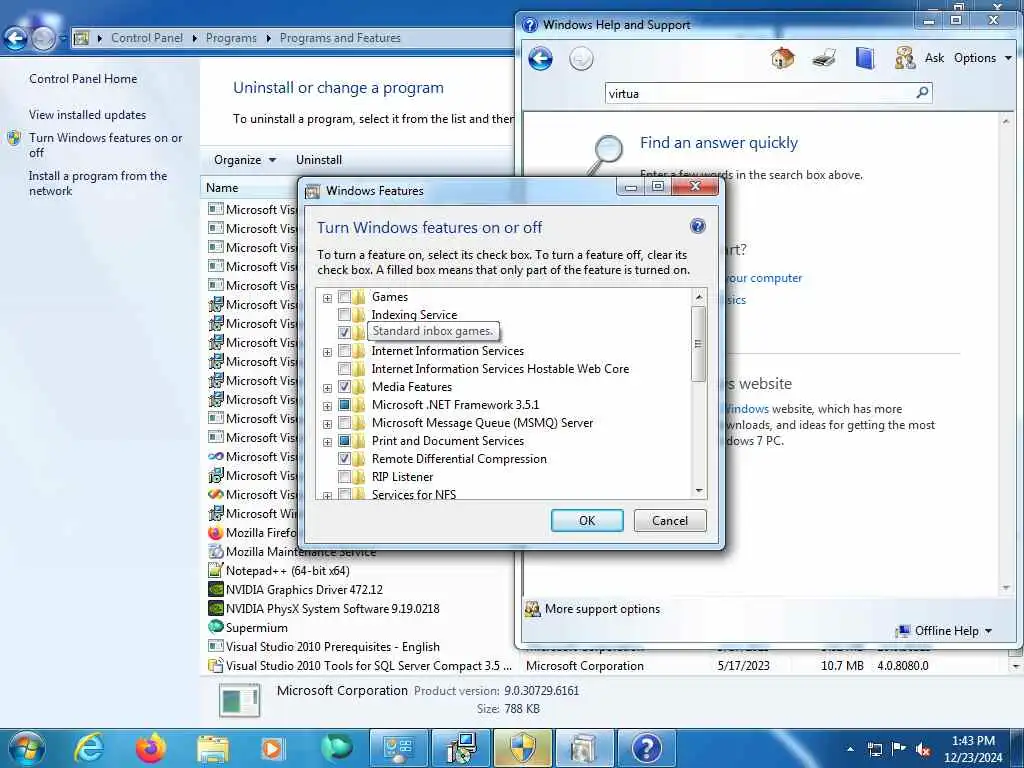
Task: Click the shield icon beside Turn Windows features
Action: (14, 138)
